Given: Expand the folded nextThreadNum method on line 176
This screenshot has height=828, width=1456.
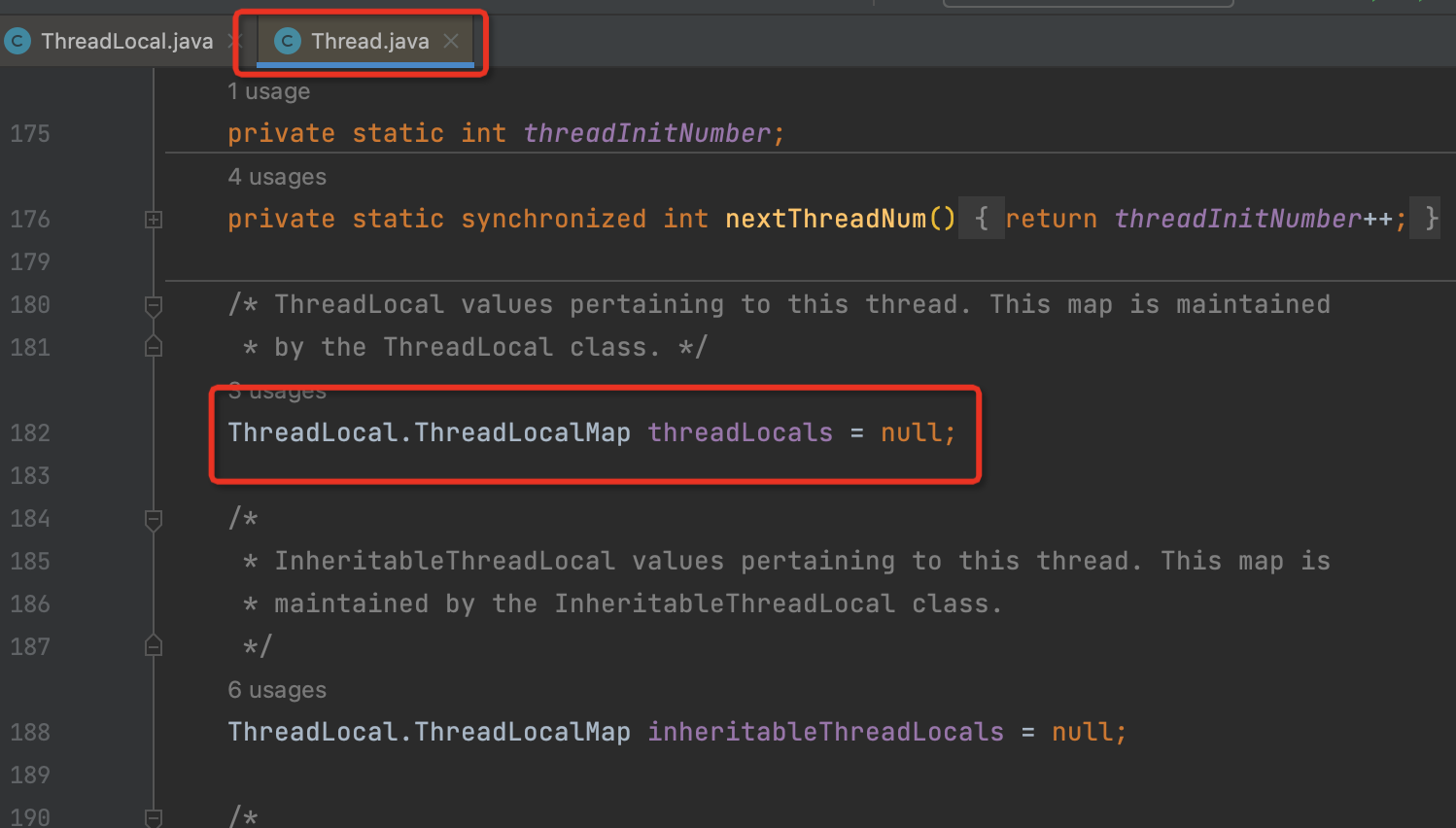Looking at the screenshot, I should (154, 220).
